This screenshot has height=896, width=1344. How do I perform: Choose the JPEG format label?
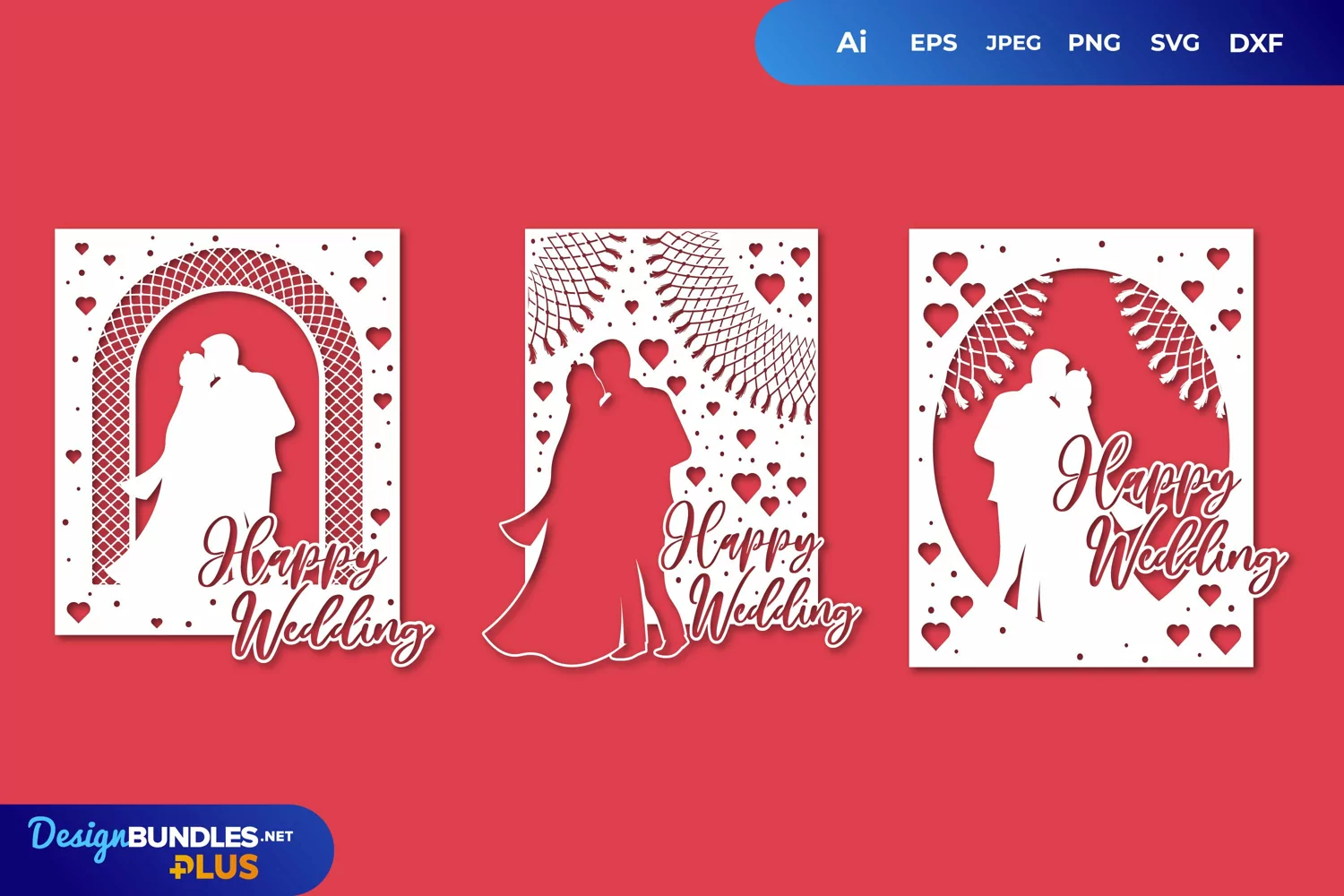coord(1013,43)
